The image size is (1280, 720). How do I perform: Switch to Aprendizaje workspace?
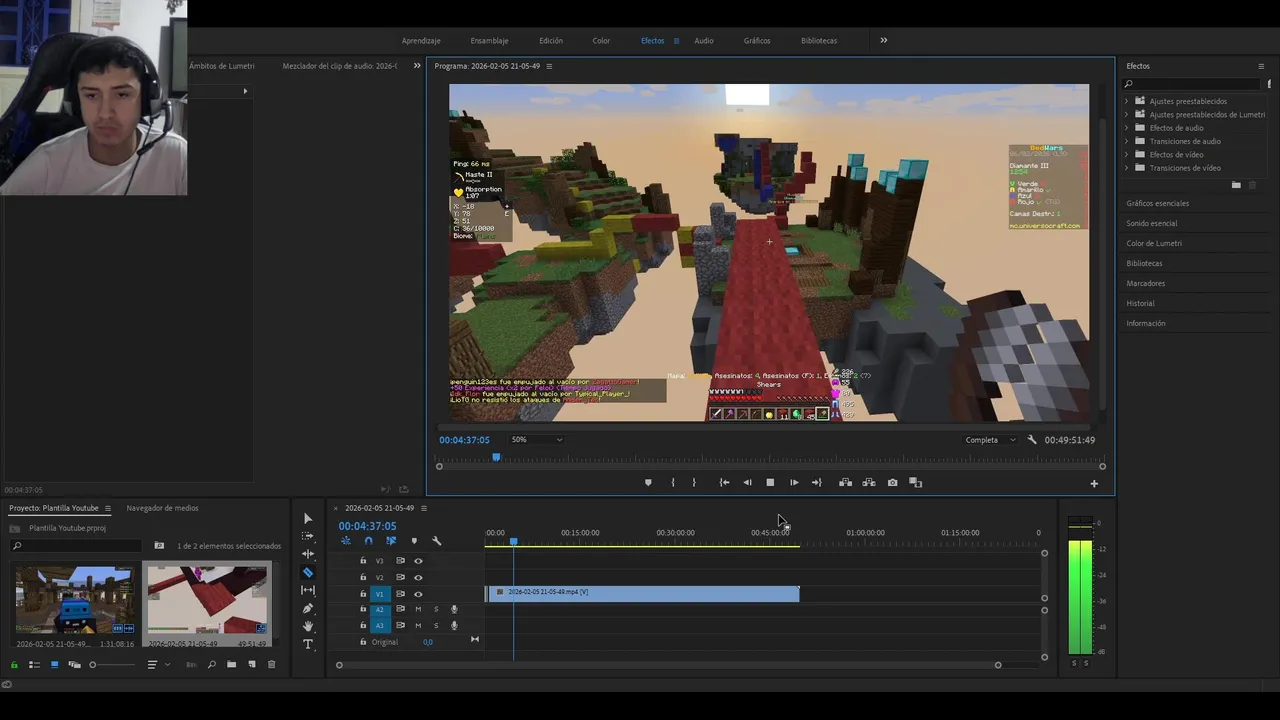click(x=421, y=41)
